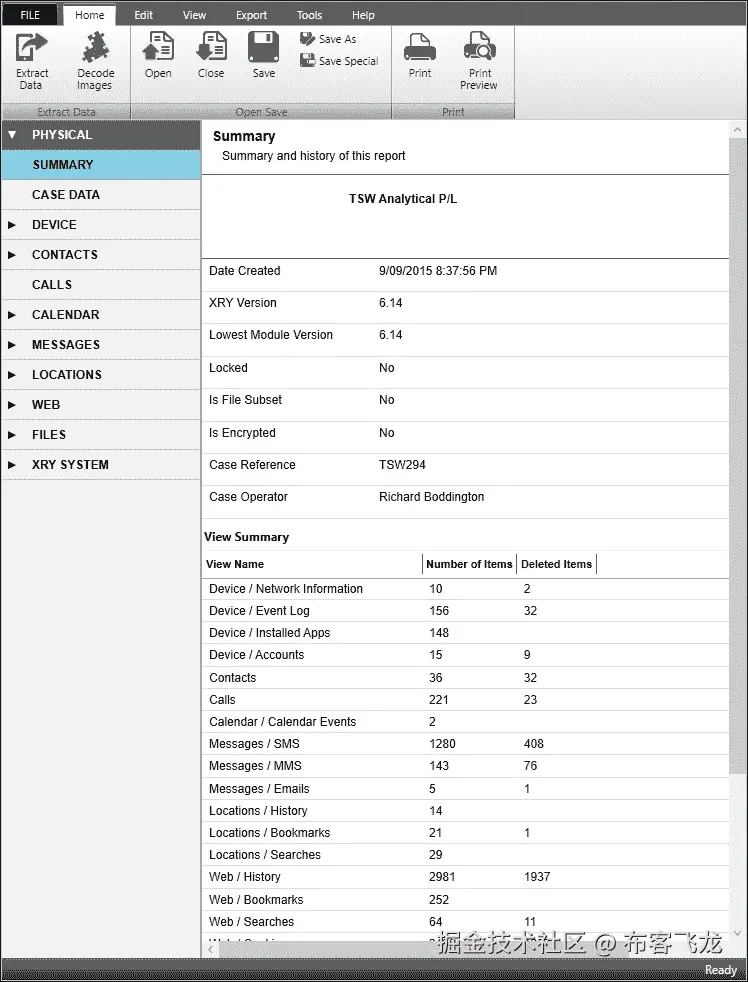Expand the MESSAGES node arrow
The image size is (748, 982).
(12, 345)
